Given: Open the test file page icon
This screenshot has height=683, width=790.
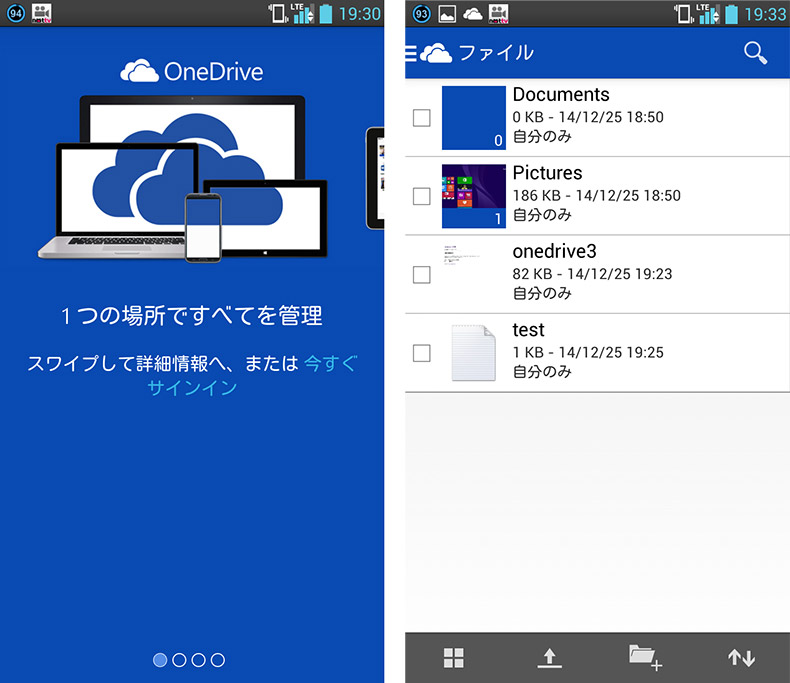Looking at the screenshot, I should click(474, 353).
